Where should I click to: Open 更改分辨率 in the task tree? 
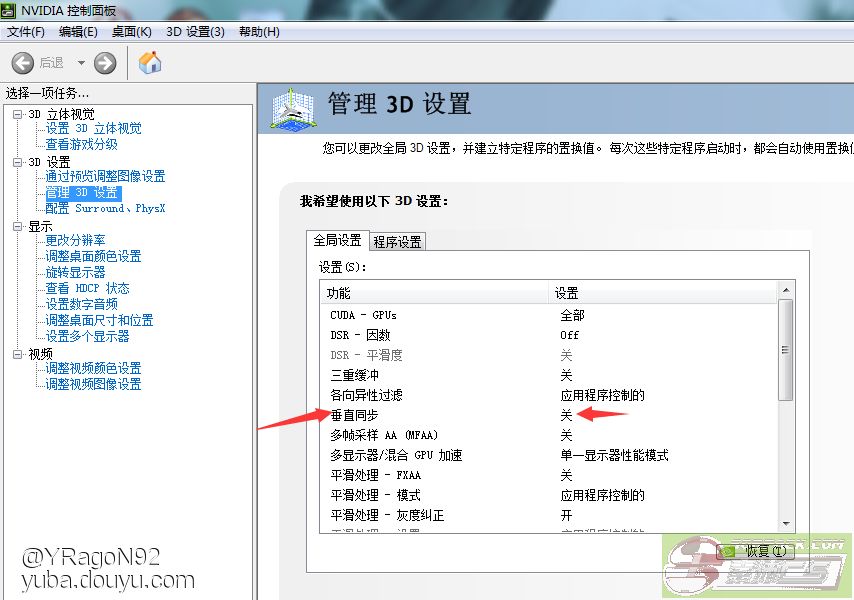click(75, 240)
